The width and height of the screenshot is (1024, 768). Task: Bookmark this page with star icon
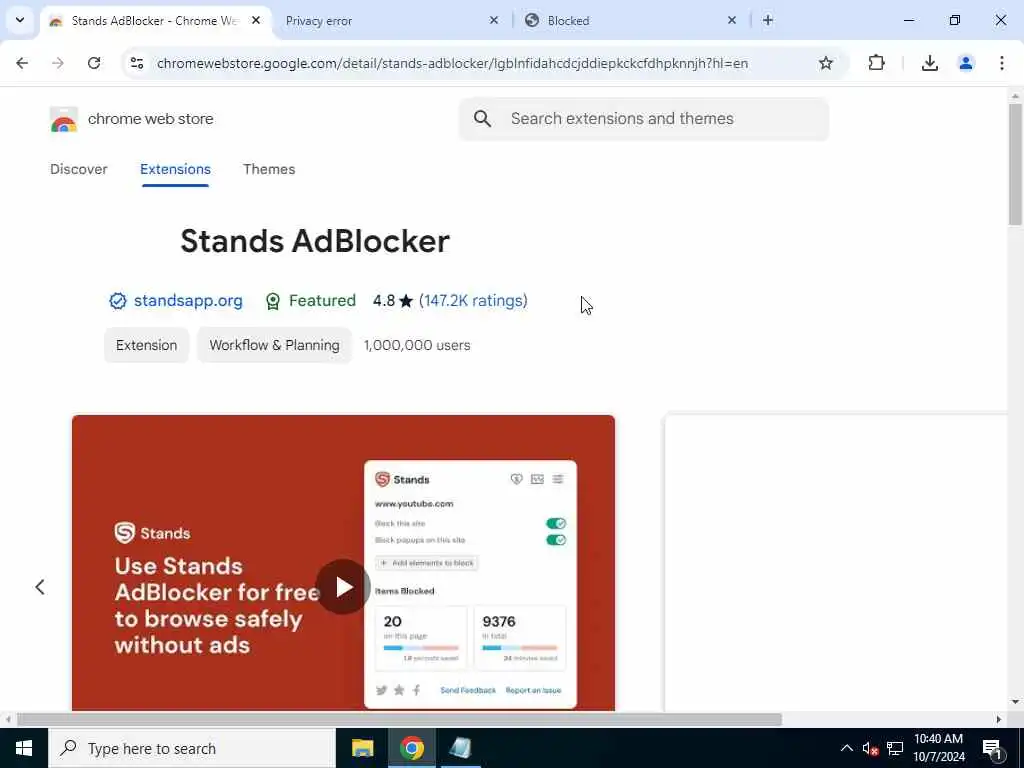pyautogui.click(x=826, y=63)
